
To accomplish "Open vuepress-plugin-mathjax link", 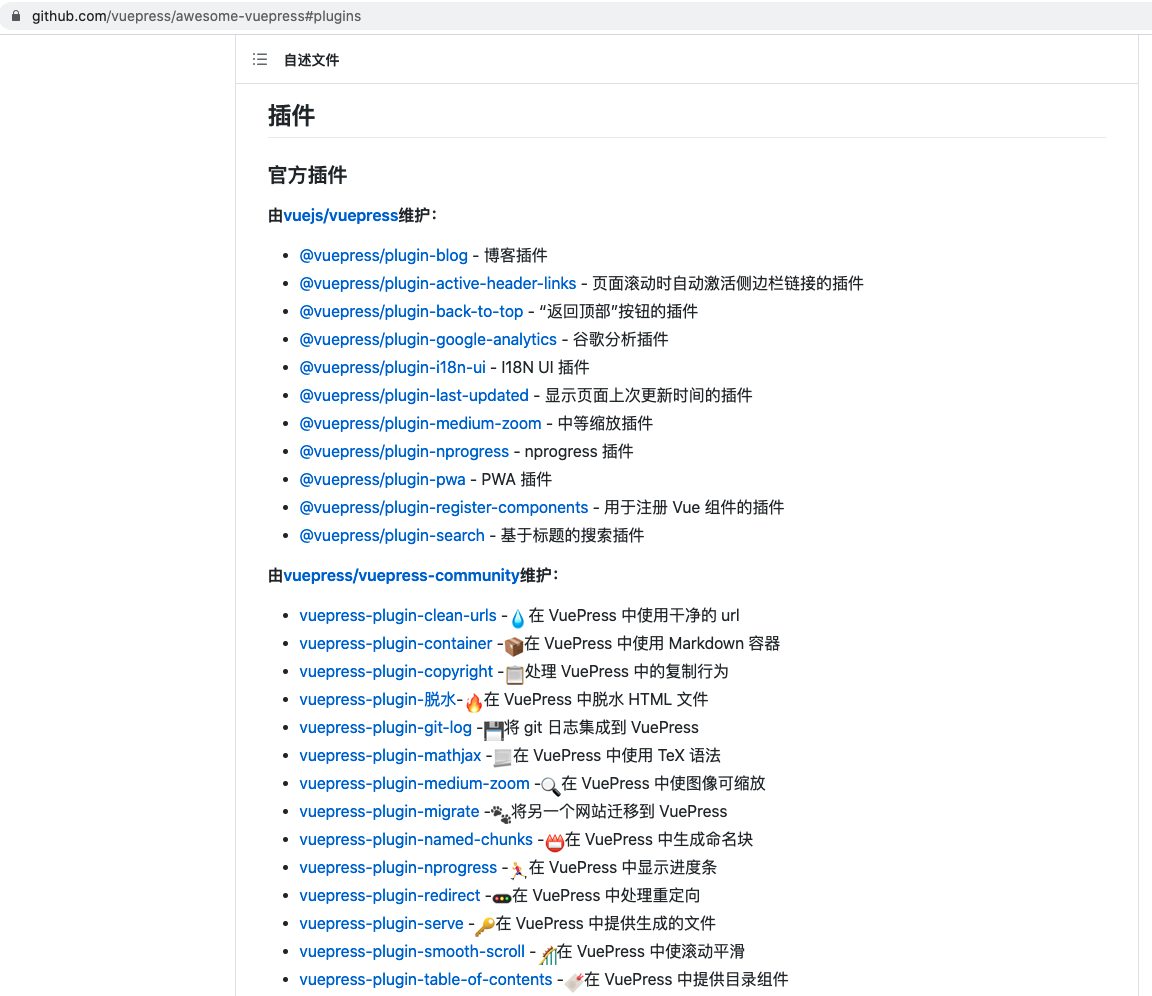I will point(390,755).
